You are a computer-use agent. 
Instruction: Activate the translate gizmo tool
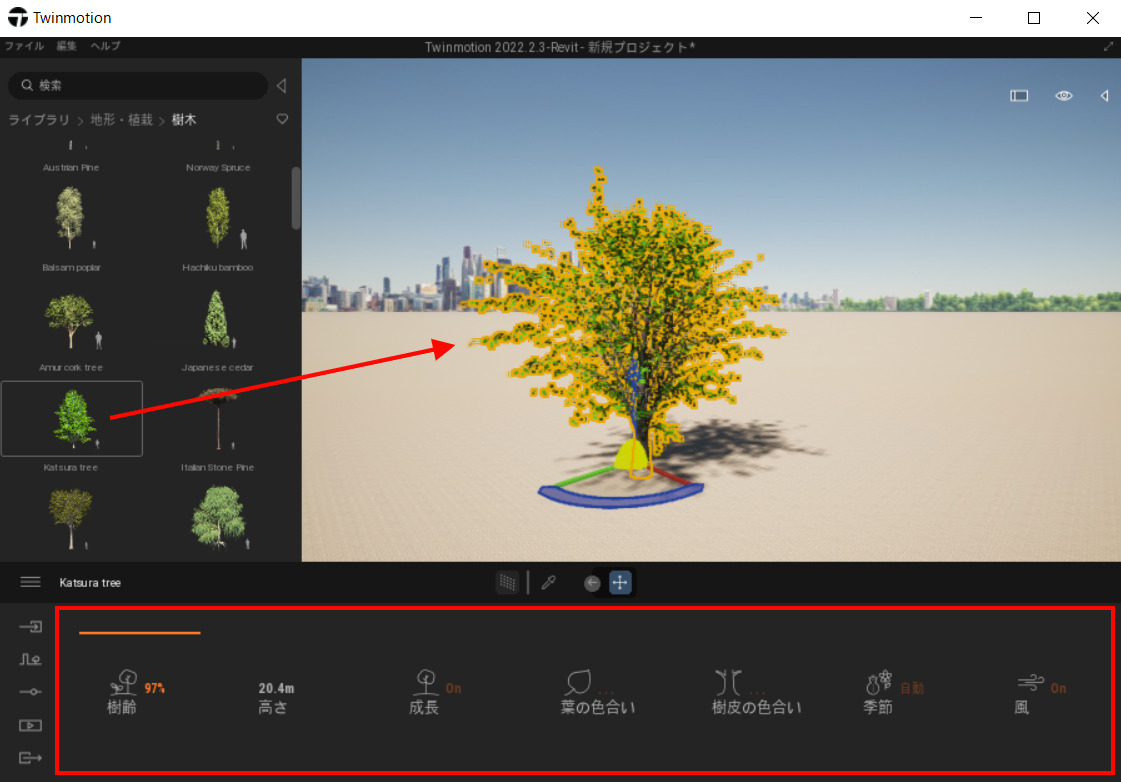tap(620, 582)
